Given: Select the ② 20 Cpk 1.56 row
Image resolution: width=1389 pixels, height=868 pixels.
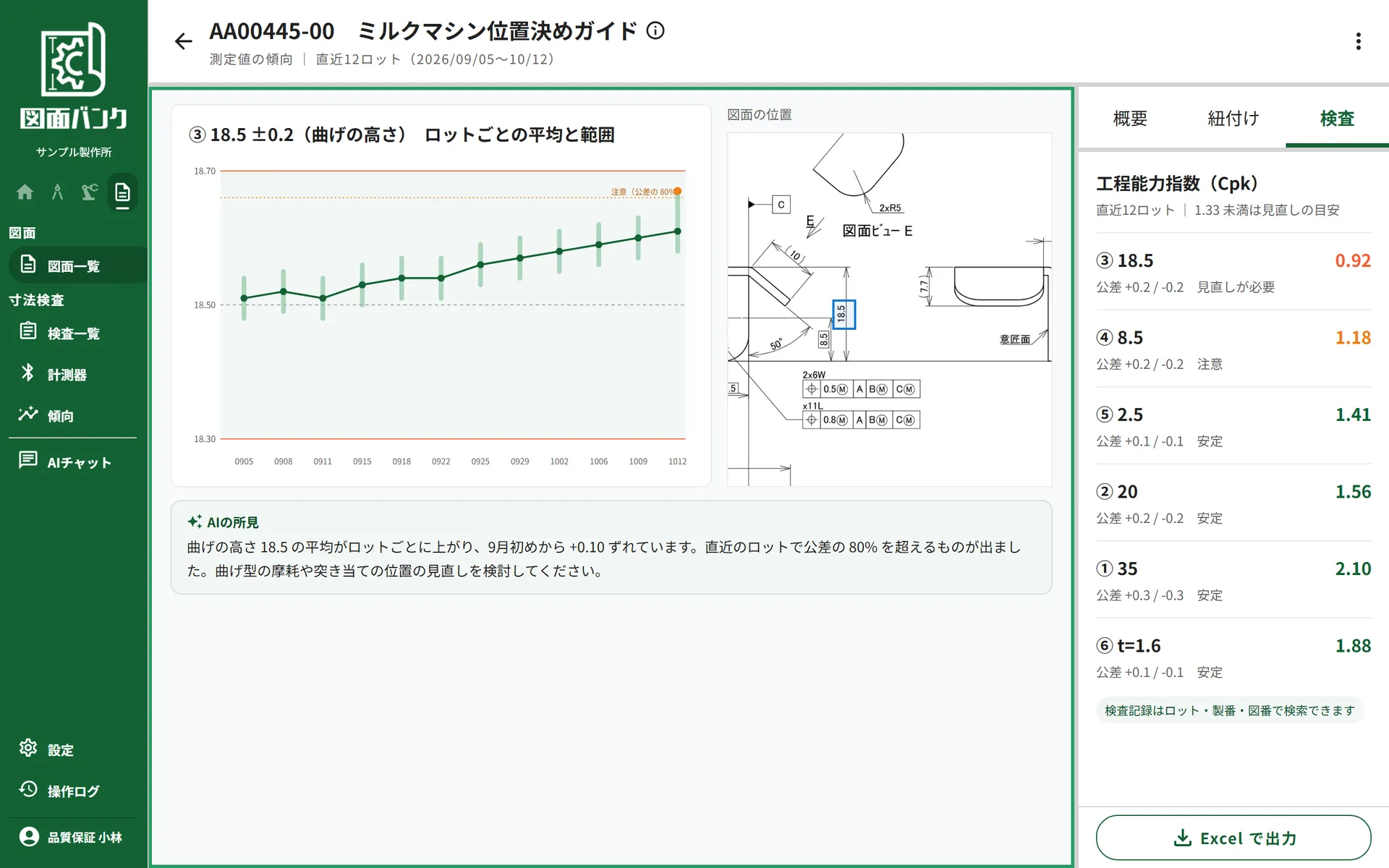Looking at the screenshot, I should [x=1233, y=503].
